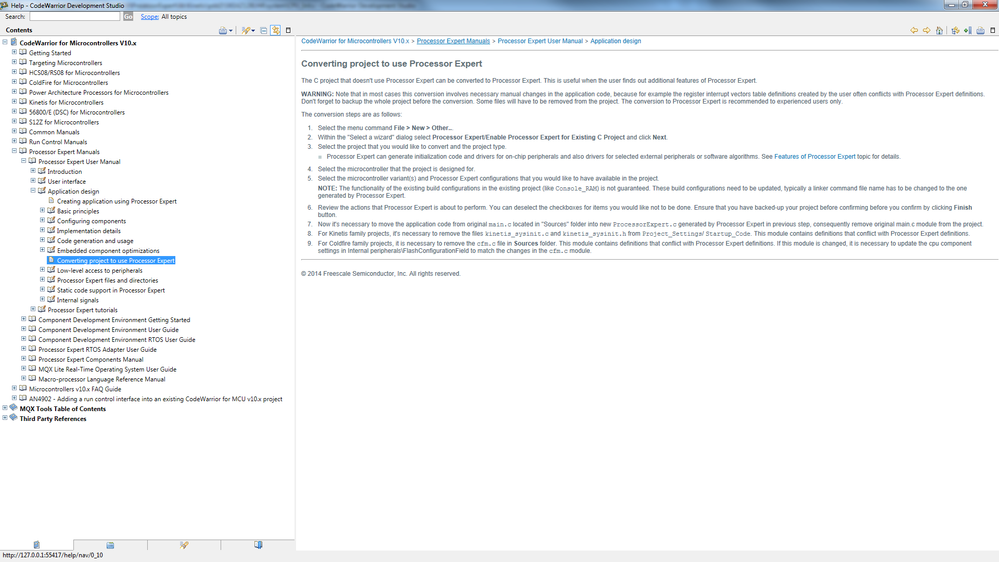The width and height of the screenshot is (999, 562).
Task: Open Embedded component optimizations topic
Action: click(x=108, y=250)
